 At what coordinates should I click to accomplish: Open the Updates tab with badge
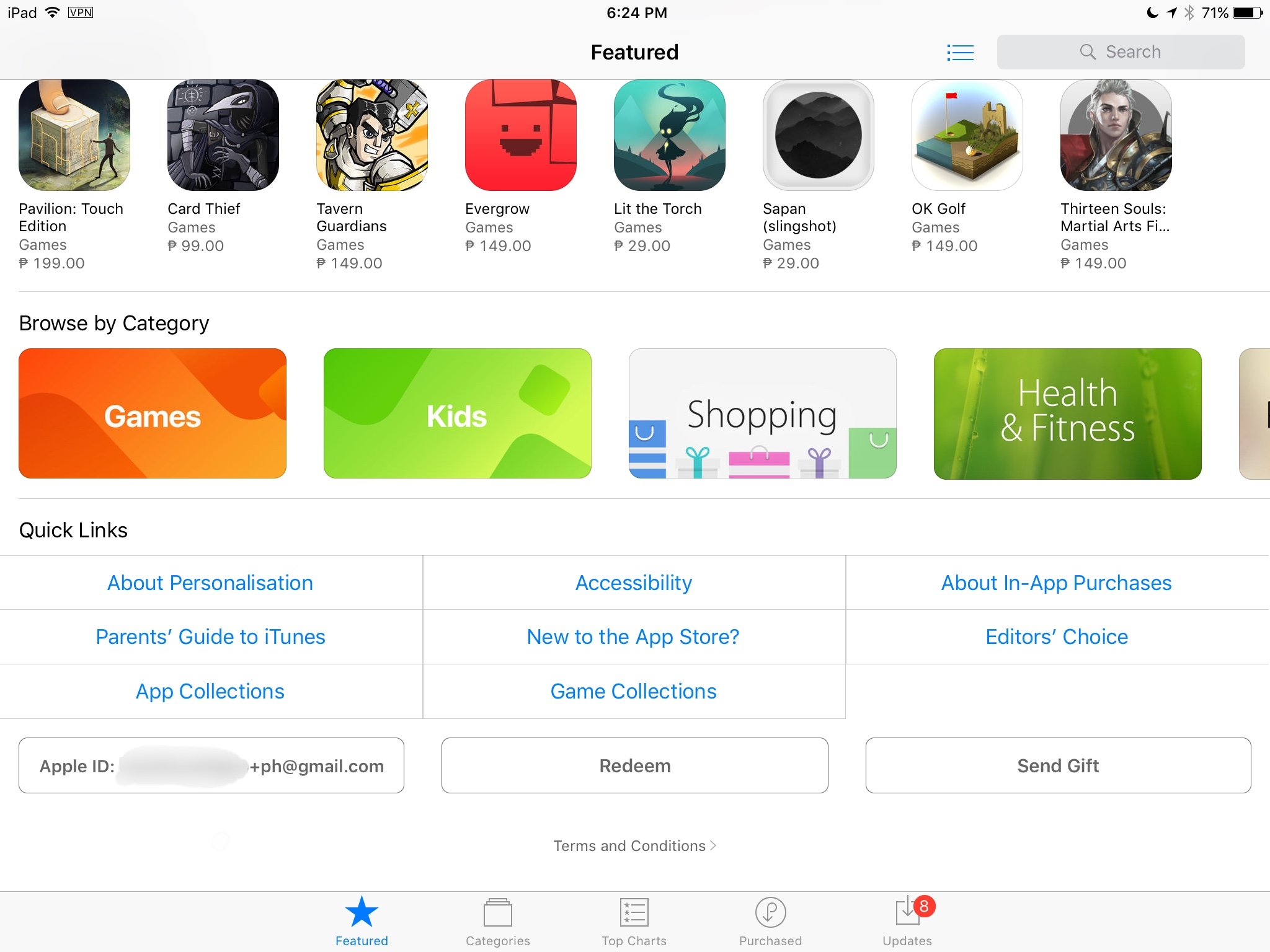coord(905,920)
